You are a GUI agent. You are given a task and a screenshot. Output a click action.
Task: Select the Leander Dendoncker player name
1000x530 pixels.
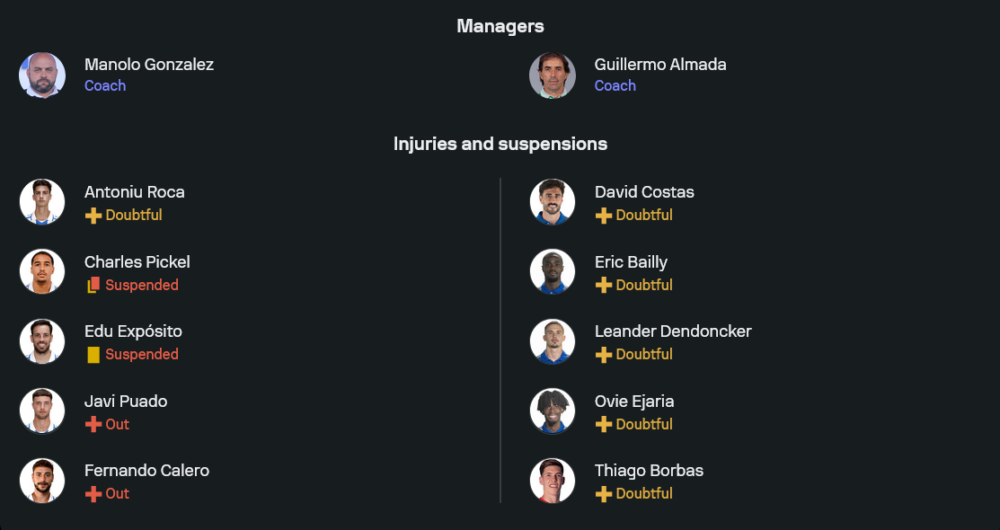[673, 331]
